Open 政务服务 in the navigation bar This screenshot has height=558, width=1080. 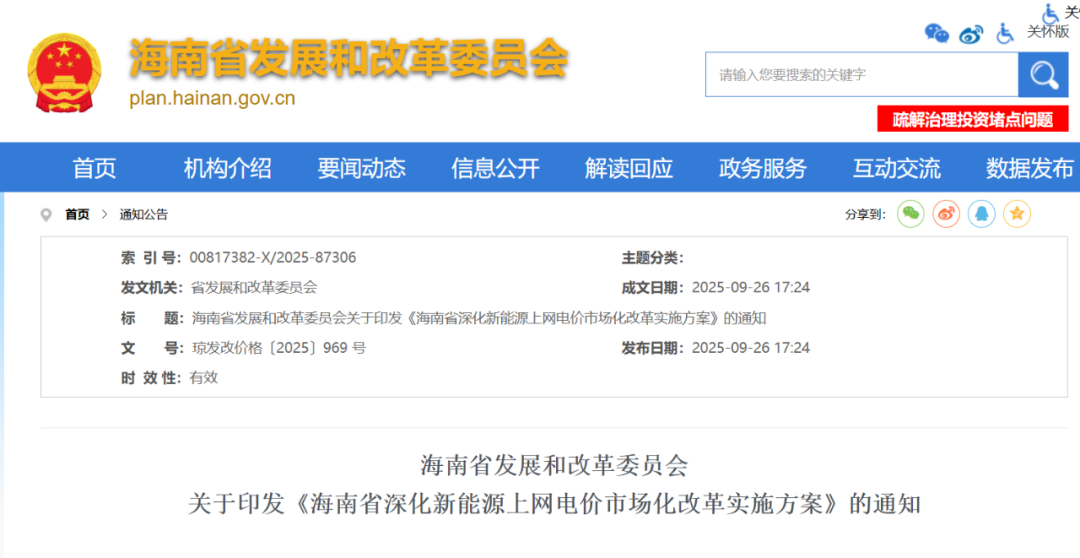coord(762,168)
